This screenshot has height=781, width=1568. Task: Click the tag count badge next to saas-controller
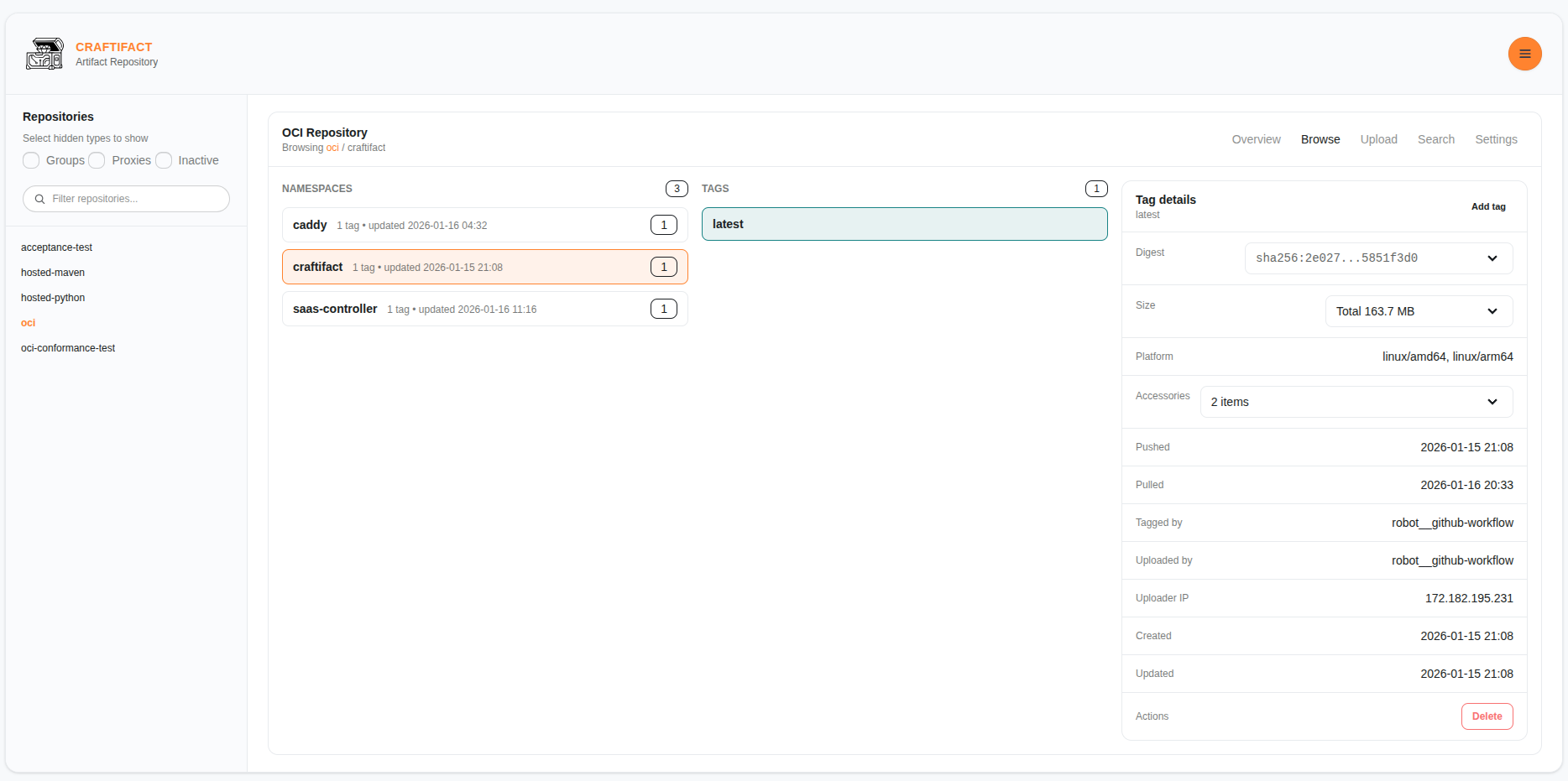click(x=664, y=309)
